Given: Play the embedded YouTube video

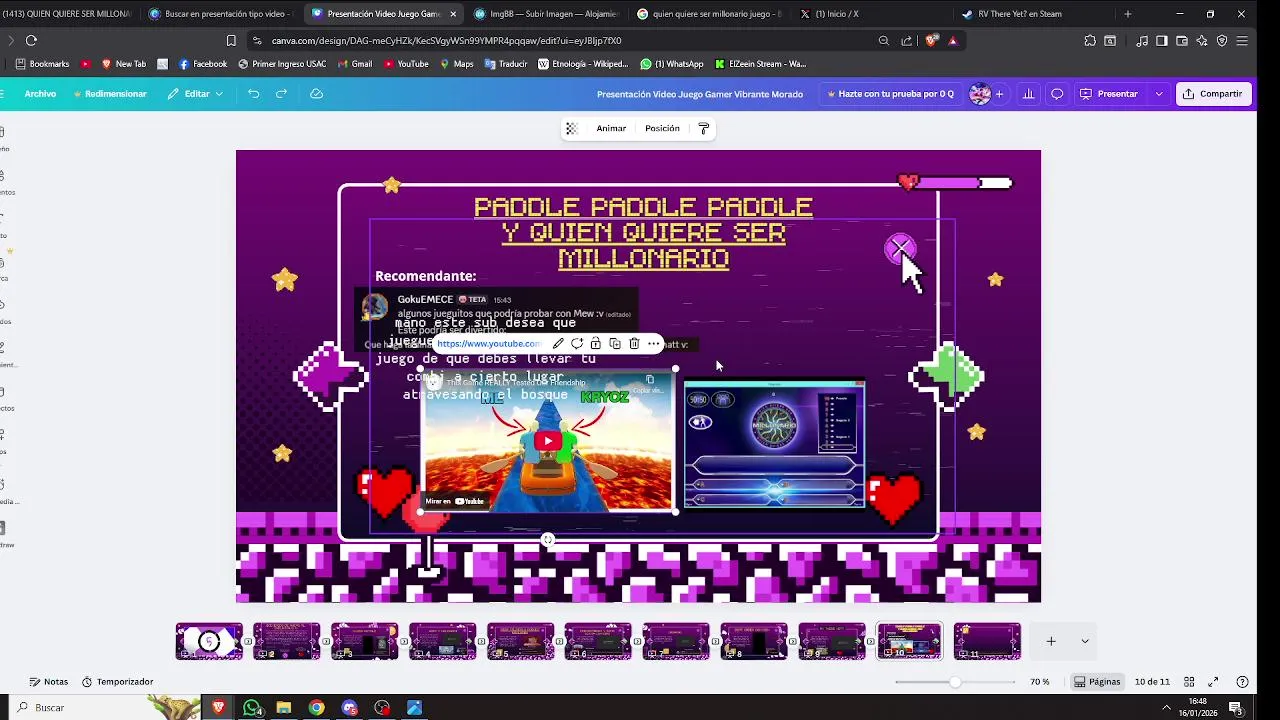Looking at the screenshot, I should [x=547, y=441].
